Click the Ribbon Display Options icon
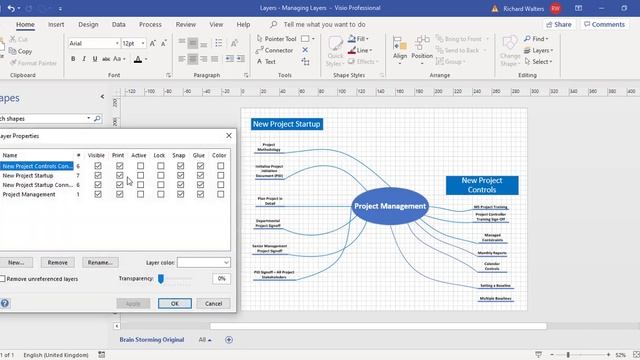640x360 pixels. click(x=578, y=8)
